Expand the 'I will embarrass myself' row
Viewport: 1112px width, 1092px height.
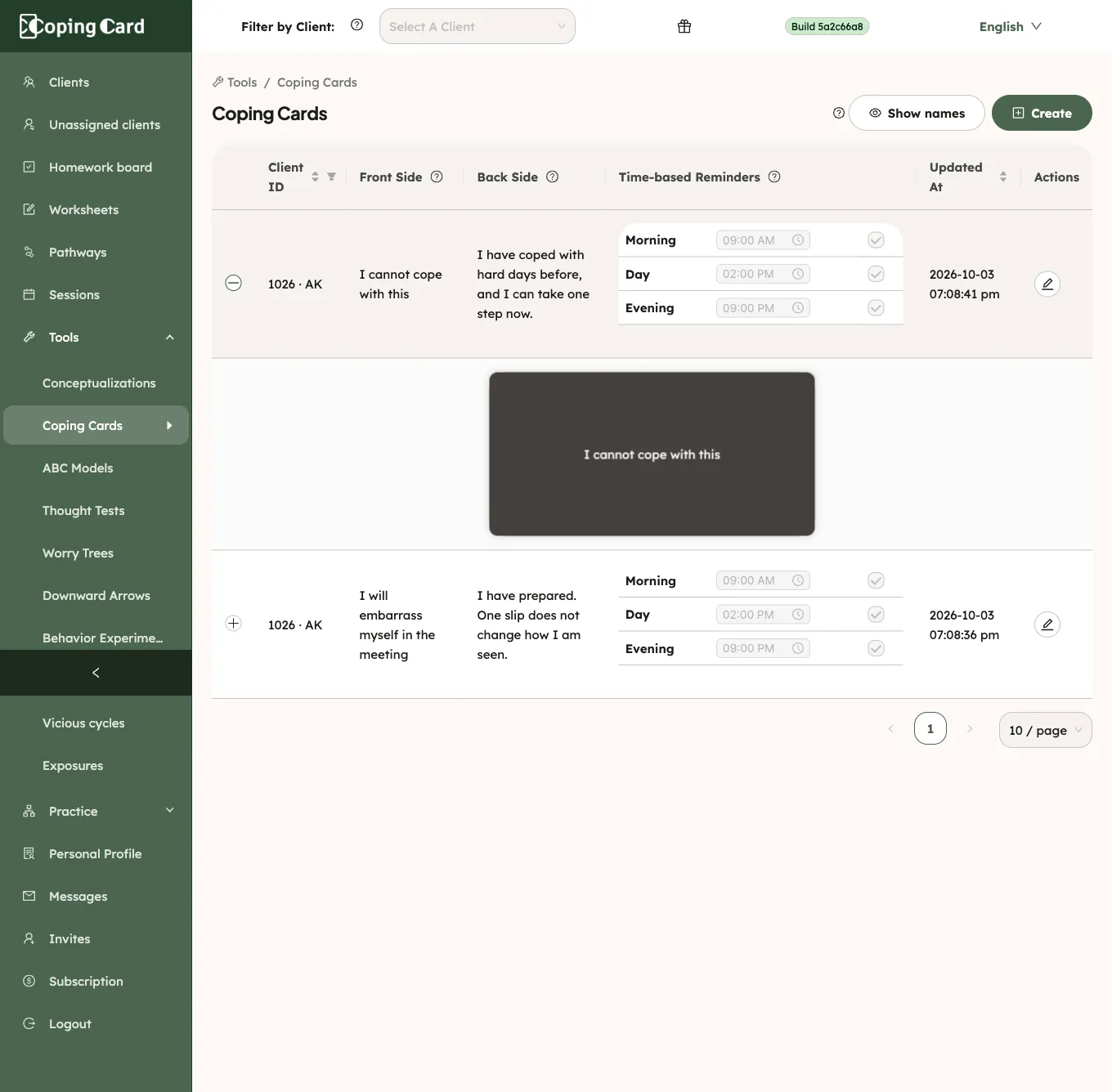(233, 624)
